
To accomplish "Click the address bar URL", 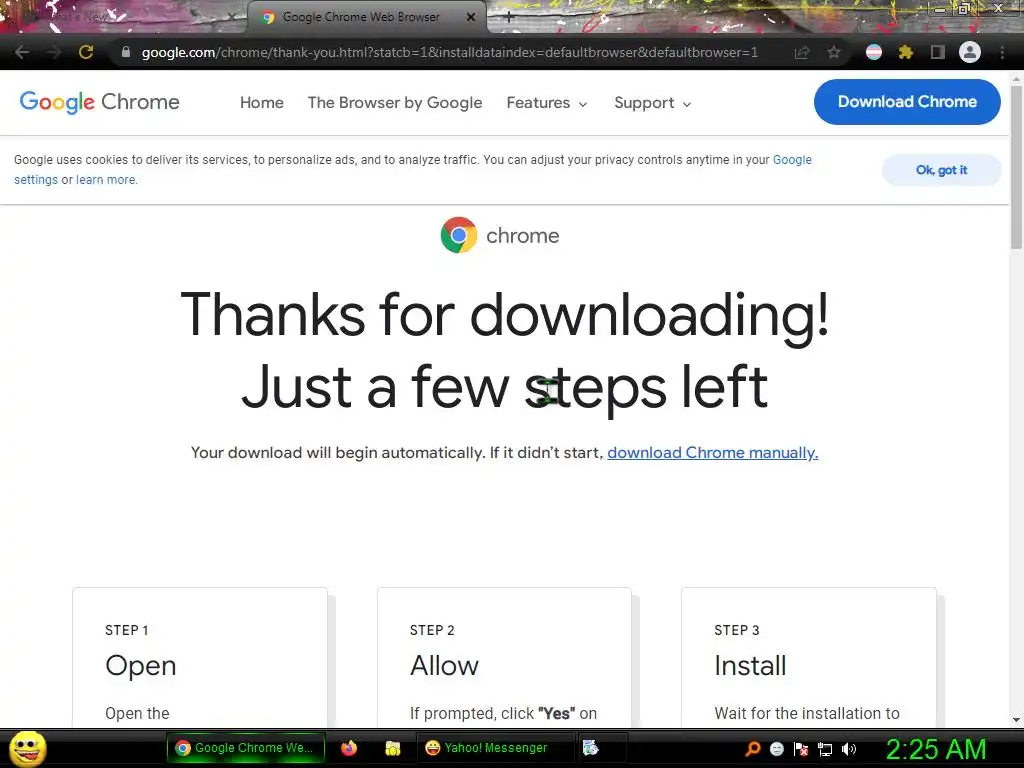I will click(450, 52).
